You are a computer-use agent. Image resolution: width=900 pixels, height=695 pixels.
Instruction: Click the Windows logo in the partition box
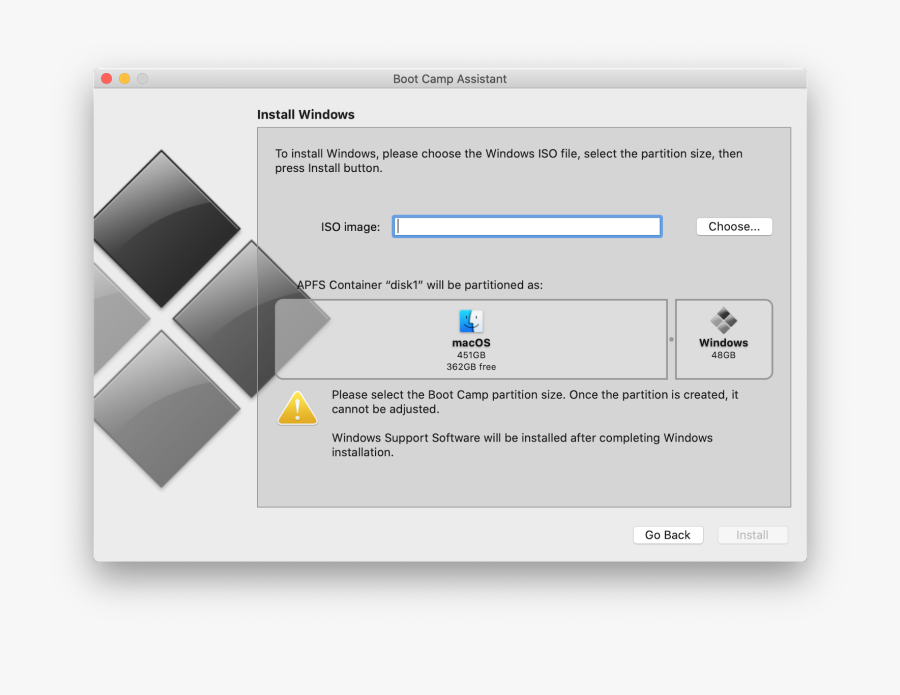click(x=723, y=321)
